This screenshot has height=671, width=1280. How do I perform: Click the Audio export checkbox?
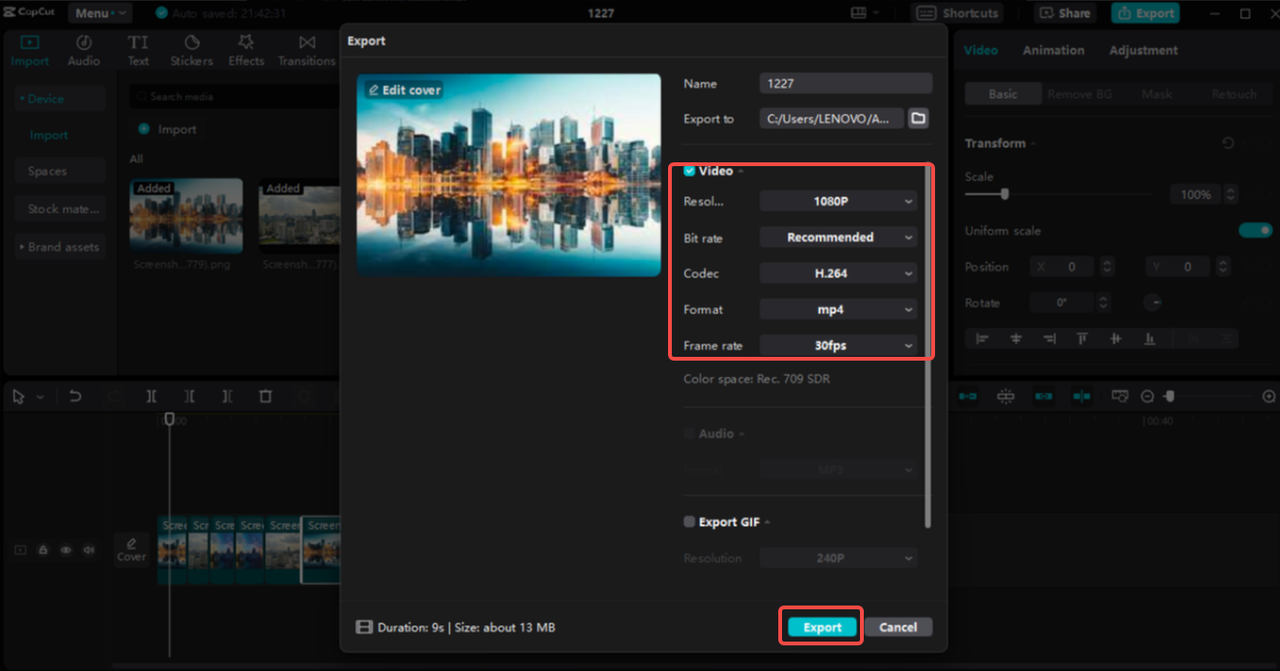pos(689,434)
